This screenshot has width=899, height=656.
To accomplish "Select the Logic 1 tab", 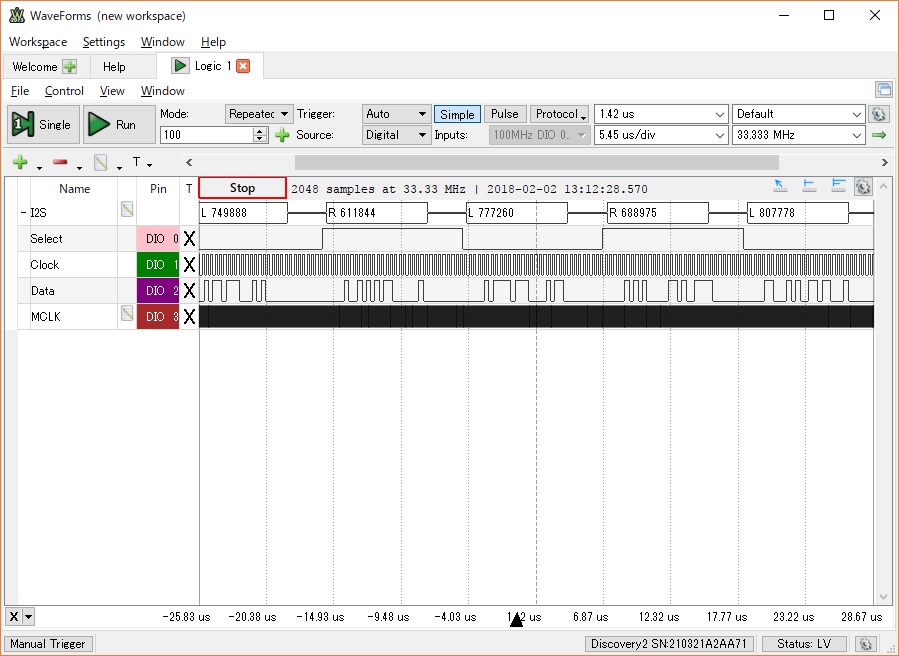I will pyautogui.click(x=208, y=66).
